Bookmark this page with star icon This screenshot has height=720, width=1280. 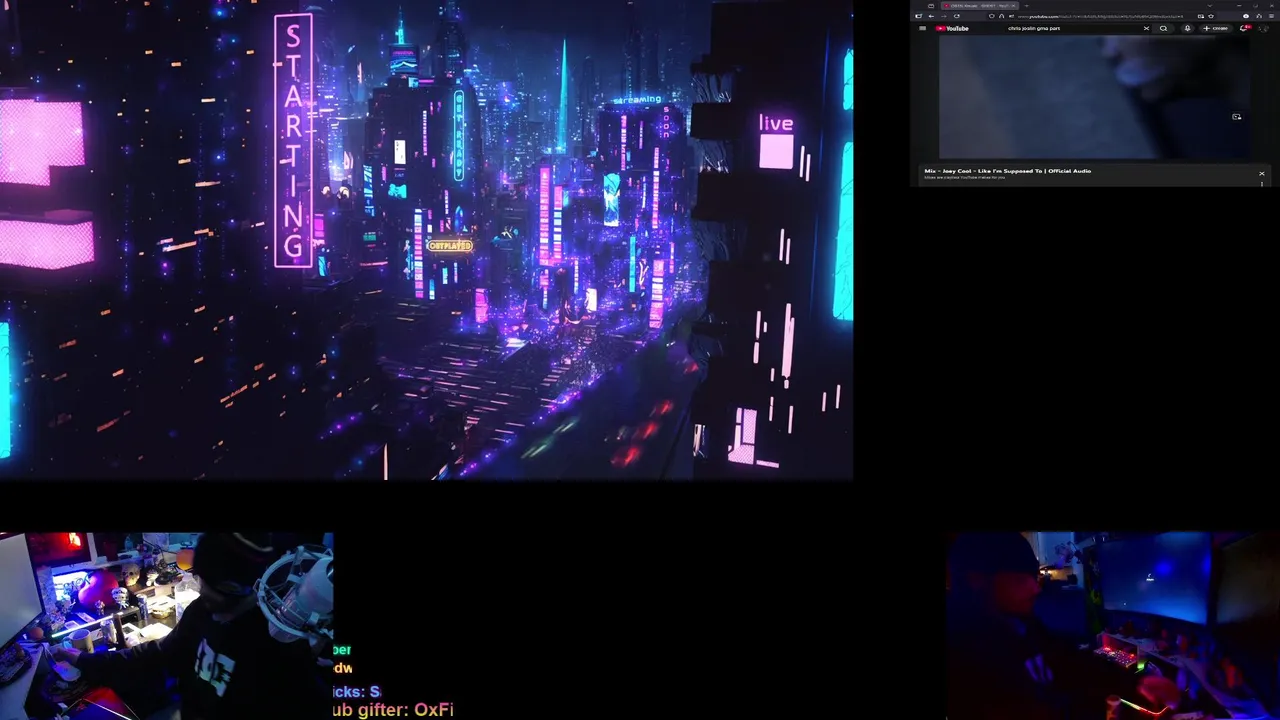point(1211,16)
